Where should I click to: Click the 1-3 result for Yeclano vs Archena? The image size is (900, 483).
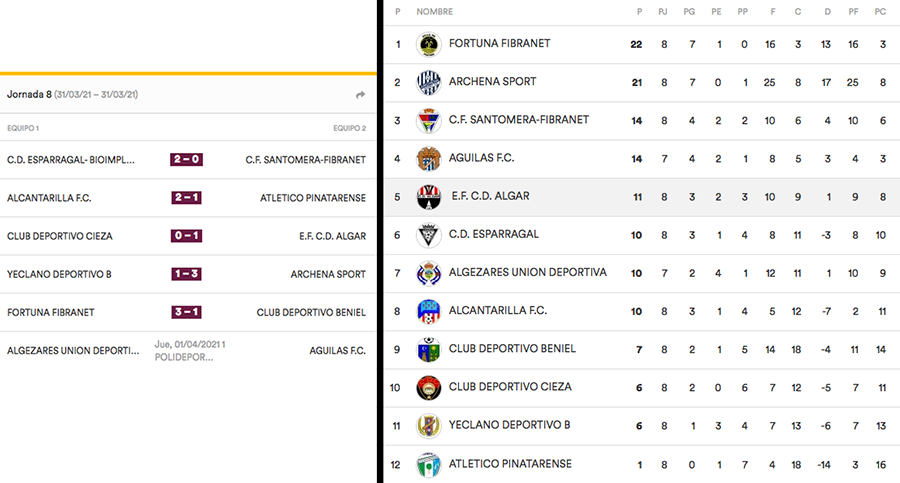tap(187, 274)
